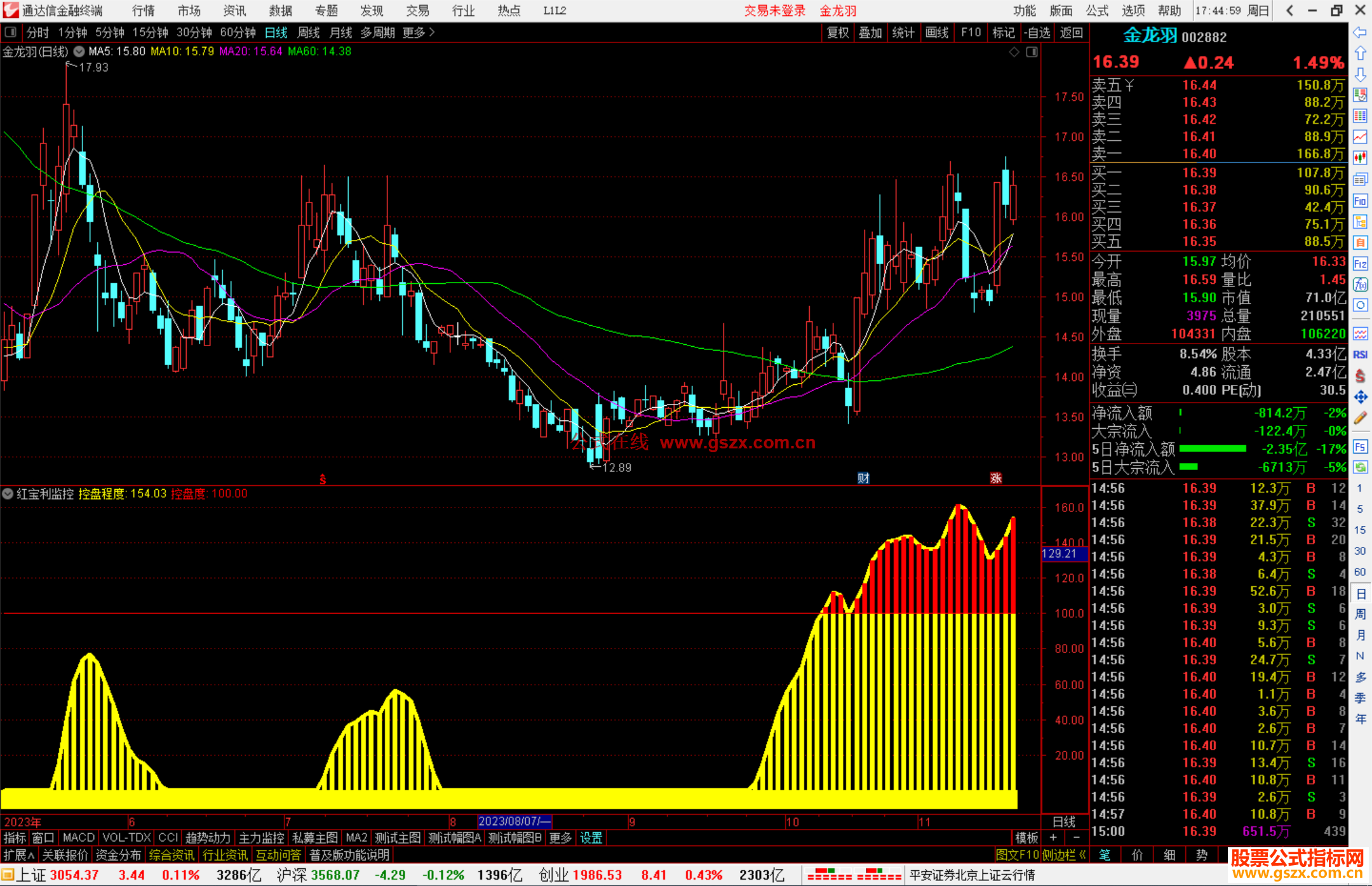Click the candlestick chart icon in sidebar
This screenshot has height=886, width=1372.
tap(1360, 158)
